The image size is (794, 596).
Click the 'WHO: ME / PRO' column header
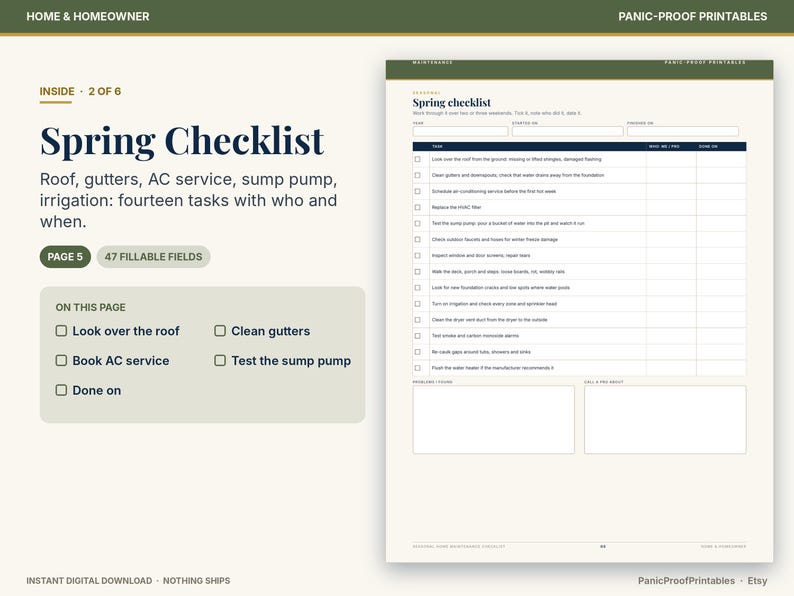(x=664, y=146)
